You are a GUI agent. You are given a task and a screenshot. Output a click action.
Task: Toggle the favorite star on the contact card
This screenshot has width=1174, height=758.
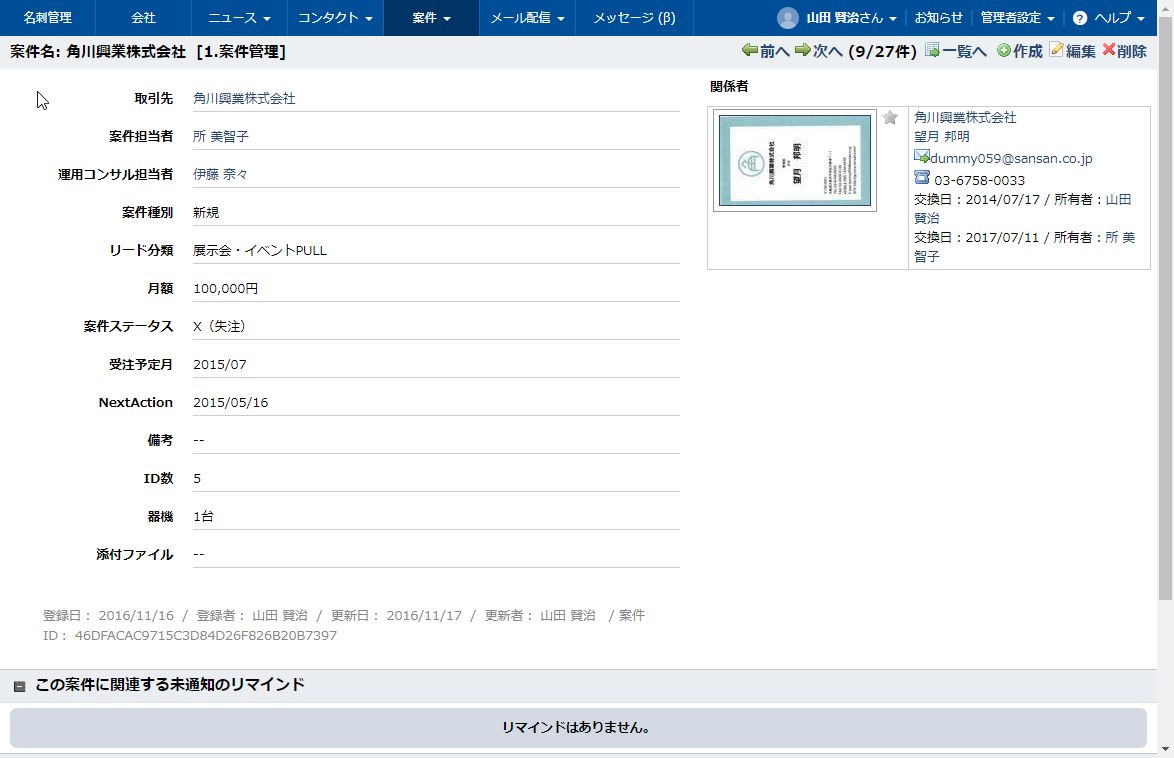tap(889, 118)
